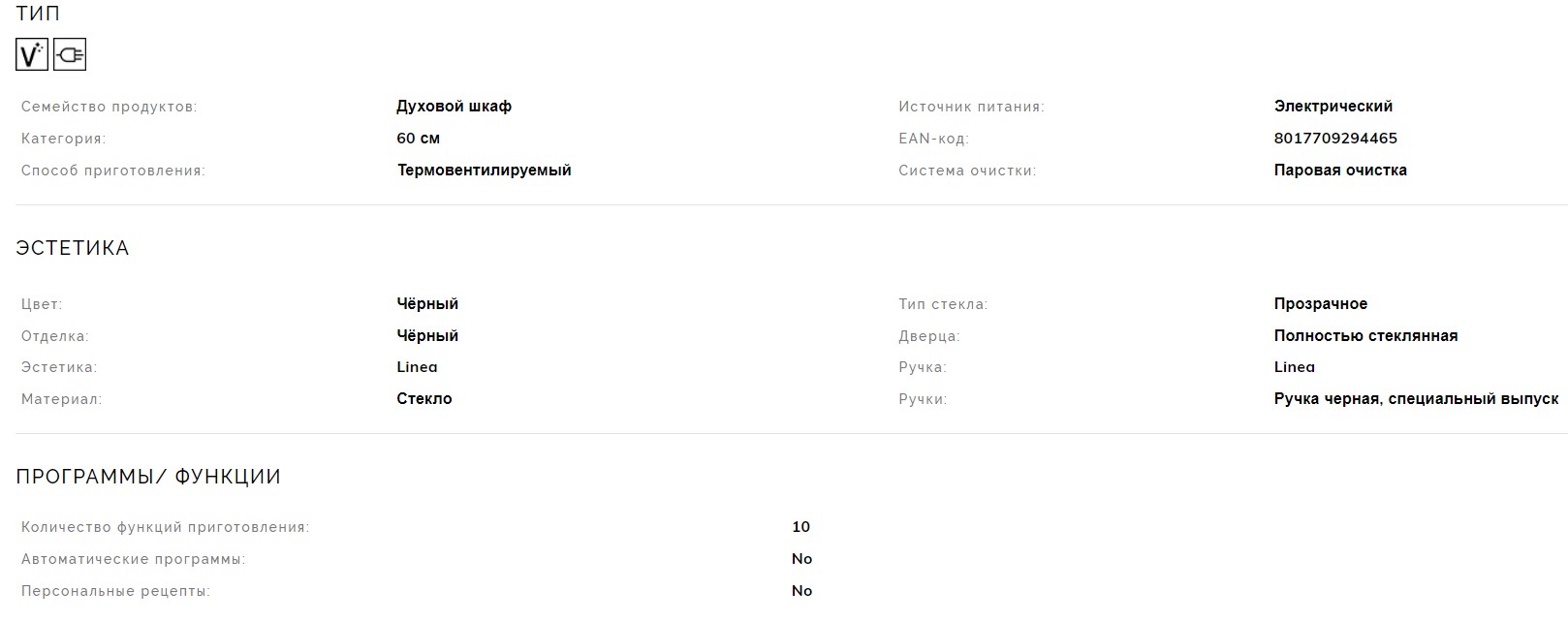Image resolution: width=1568 pixels, height=622 pixels.
Task: Click the ЭСТЕТИКА section heading
Action: [x=73, y=248]
